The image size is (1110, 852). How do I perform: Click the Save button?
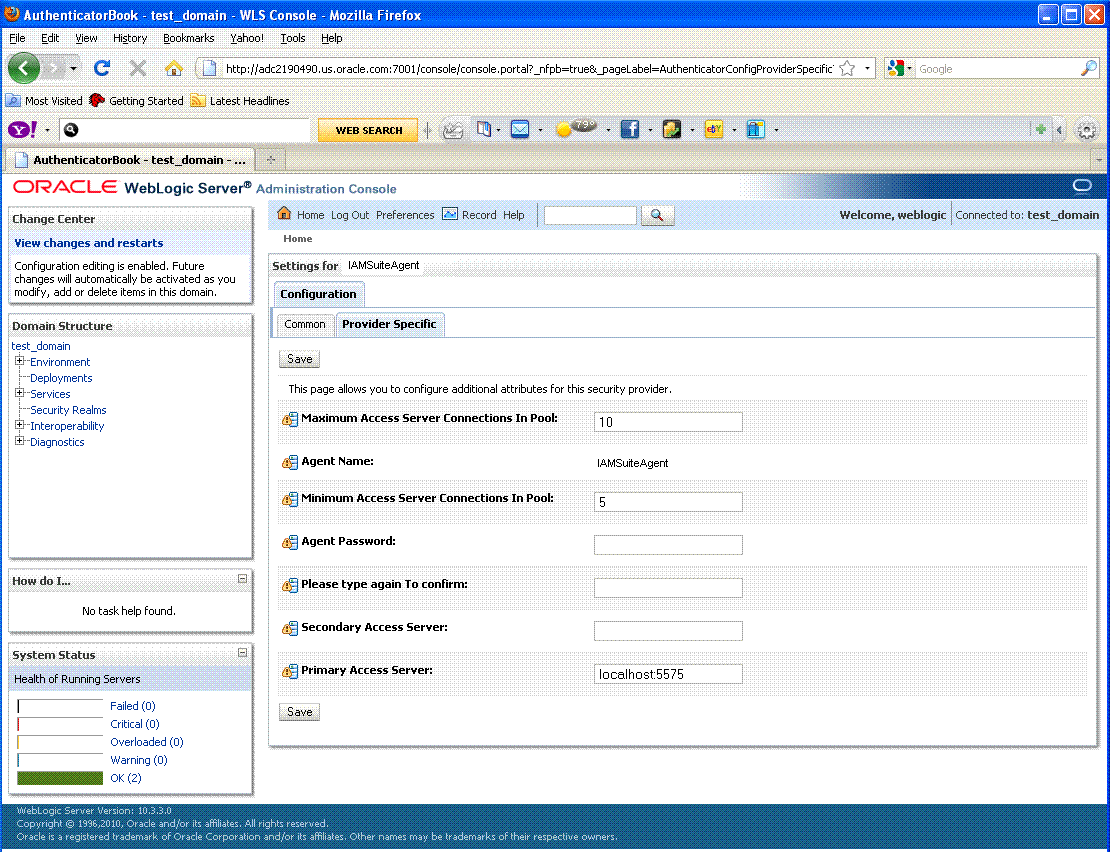coord(299,358)
